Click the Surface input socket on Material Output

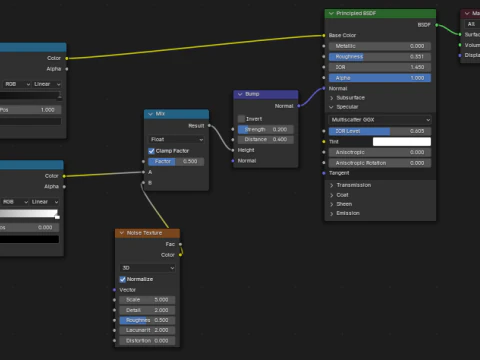point(460,34)
